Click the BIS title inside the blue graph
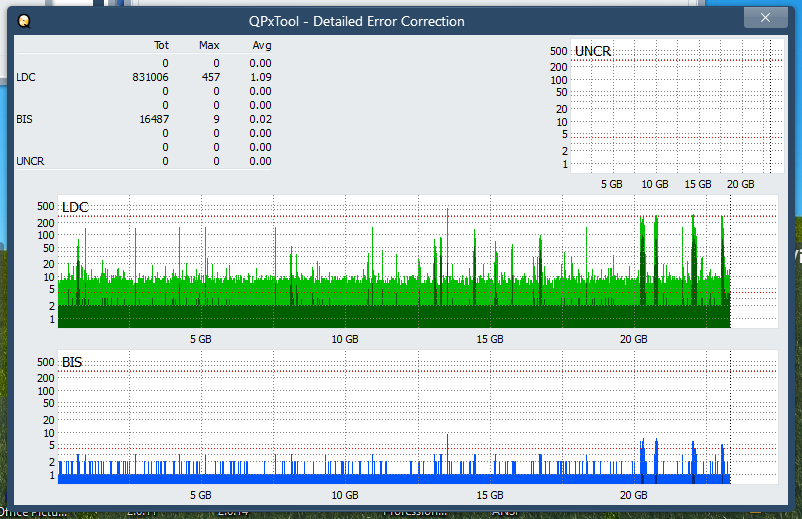Image resolution: width=802 pixels, height=519 pixels. [x=72, y=362]
